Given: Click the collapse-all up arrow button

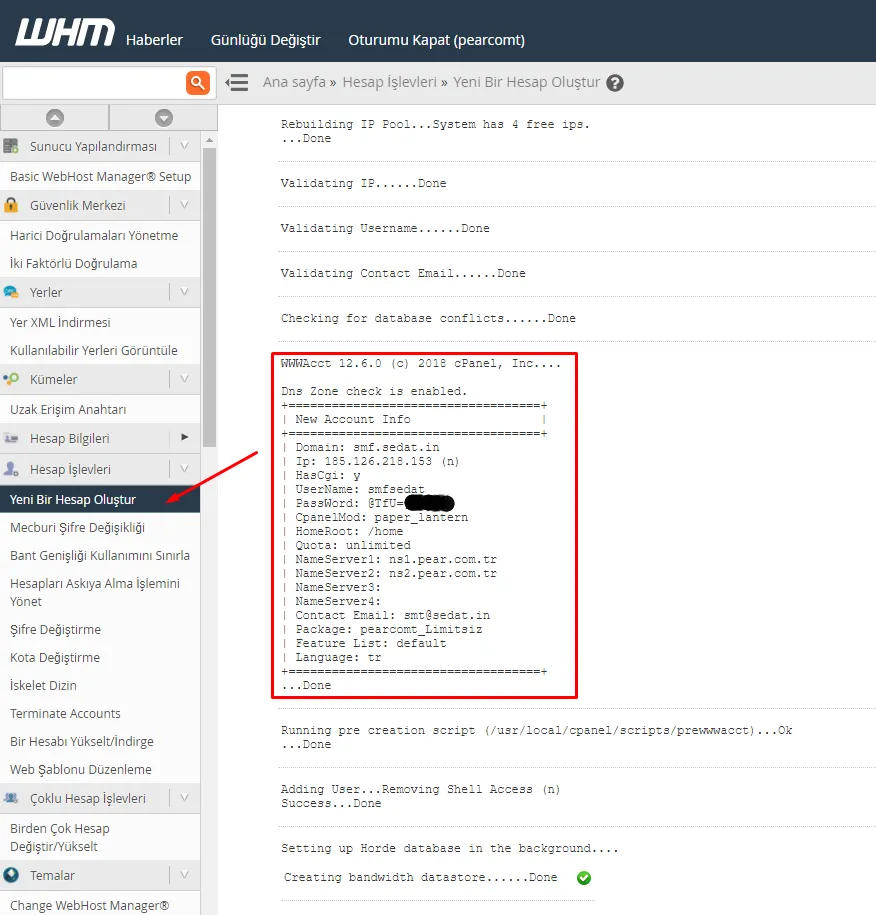Looking at the screenshot, I should [x=55, y=118].
